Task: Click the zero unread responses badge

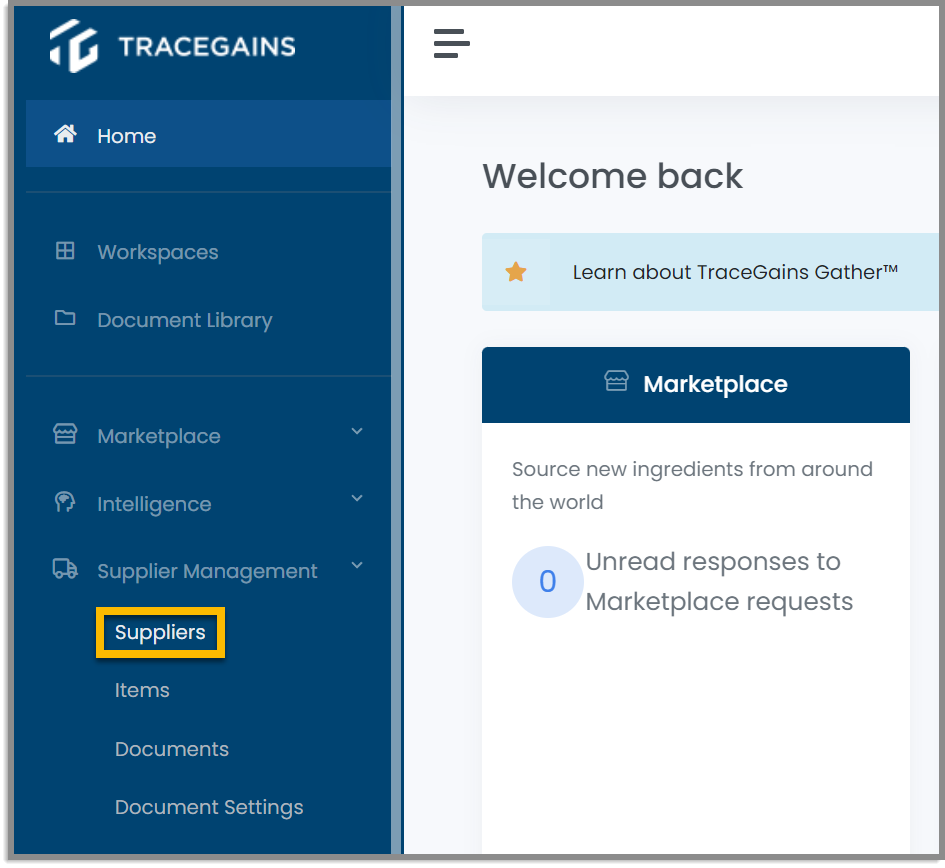Action: pyautogui.click(x=546, y=582)
